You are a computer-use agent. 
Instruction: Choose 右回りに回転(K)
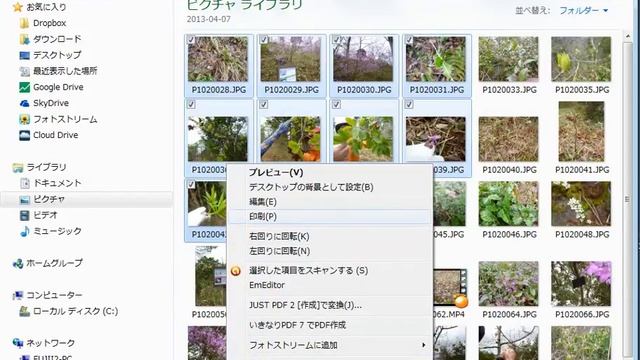279,236
